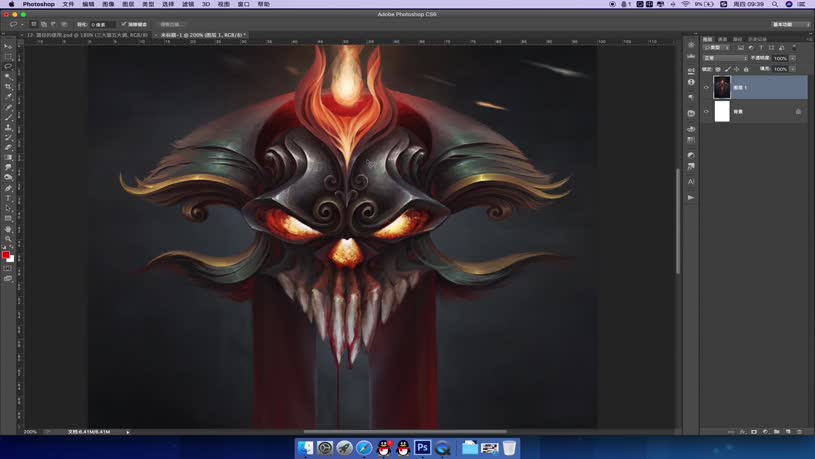Viewport: 815px width, 459px height.
Task: Toggle the layer filter on/off switch
Action: pyautogui.click(x=794, y=48)
